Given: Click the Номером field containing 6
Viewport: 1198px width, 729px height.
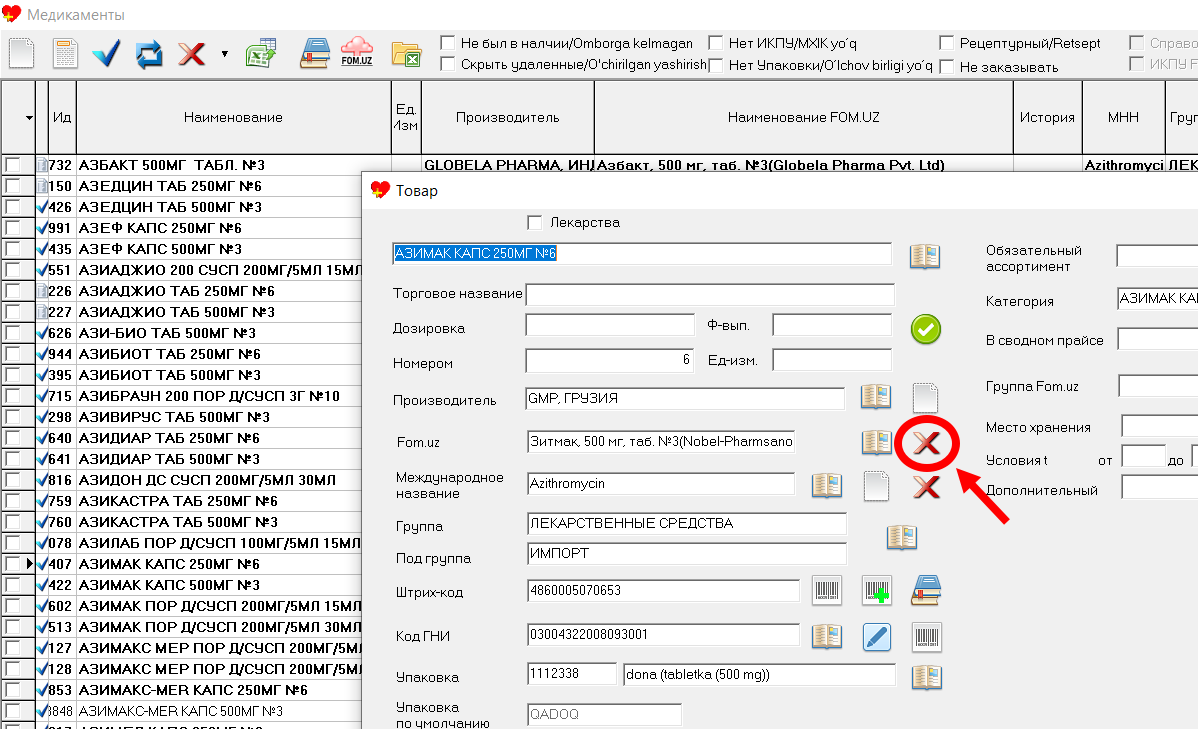Looking at the screenshot, I should pyautogui.click(x=610, y=360).
